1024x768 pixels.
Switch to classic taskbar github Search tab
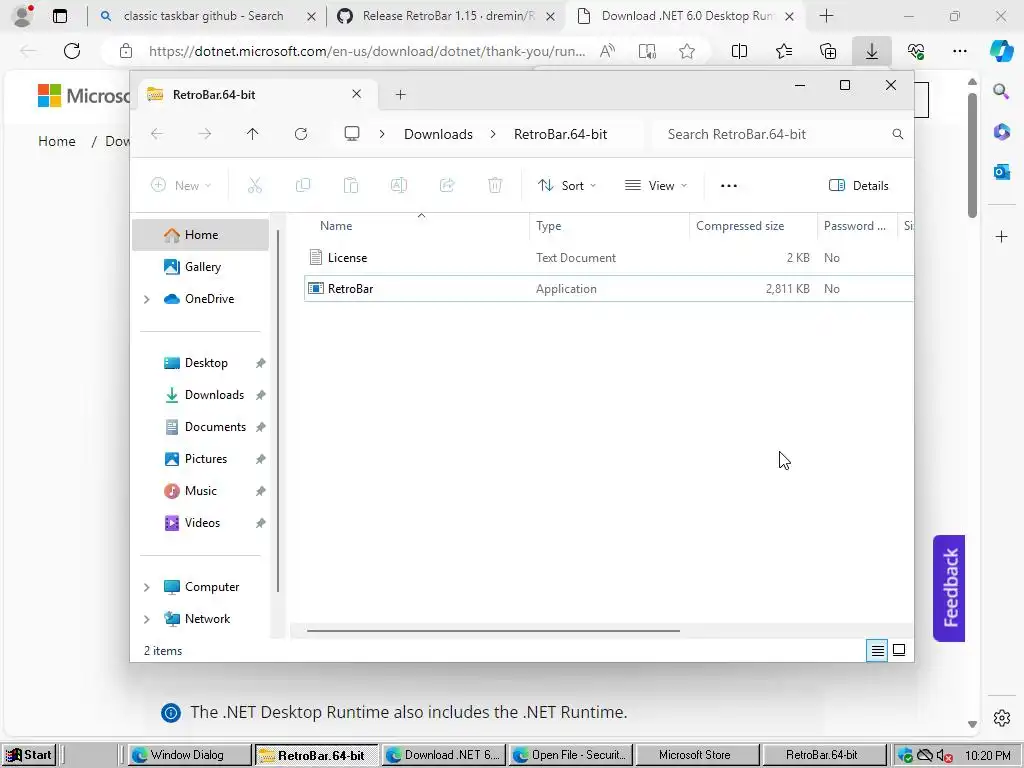click(x=206, y=16)
